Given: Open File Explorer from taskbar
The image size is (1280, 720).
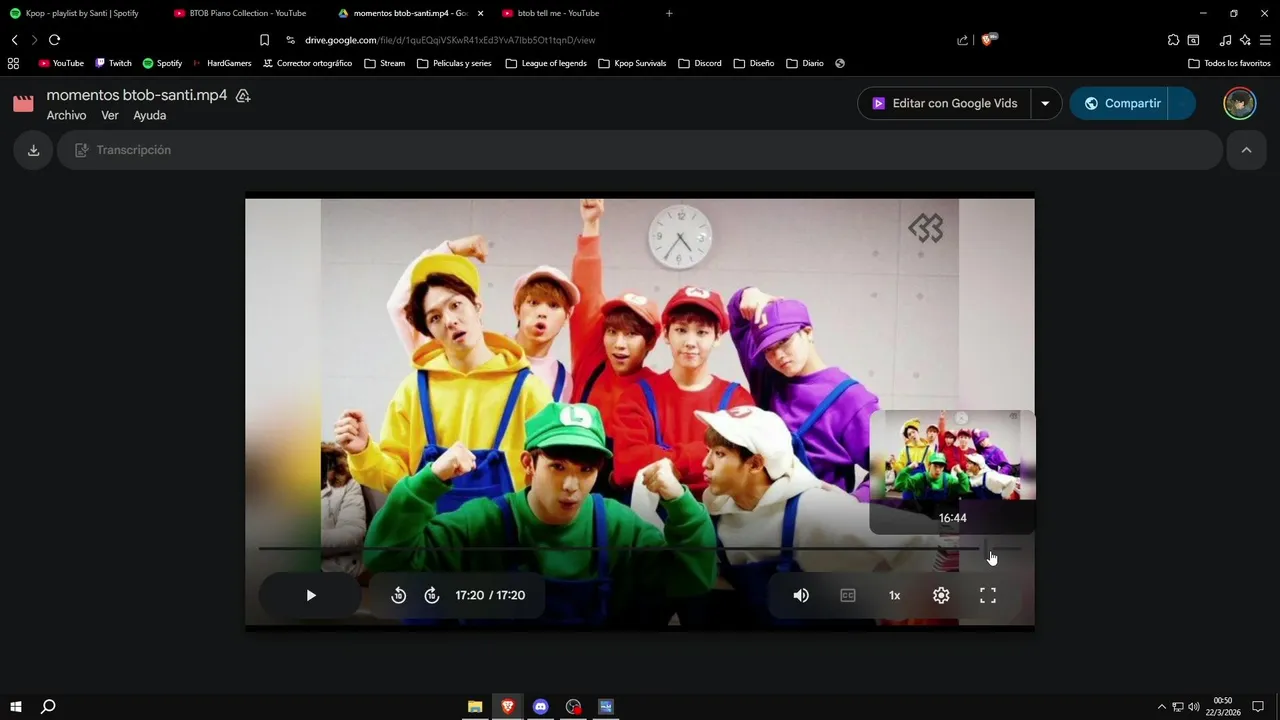Looking at the screenshot, I should 475,706.
